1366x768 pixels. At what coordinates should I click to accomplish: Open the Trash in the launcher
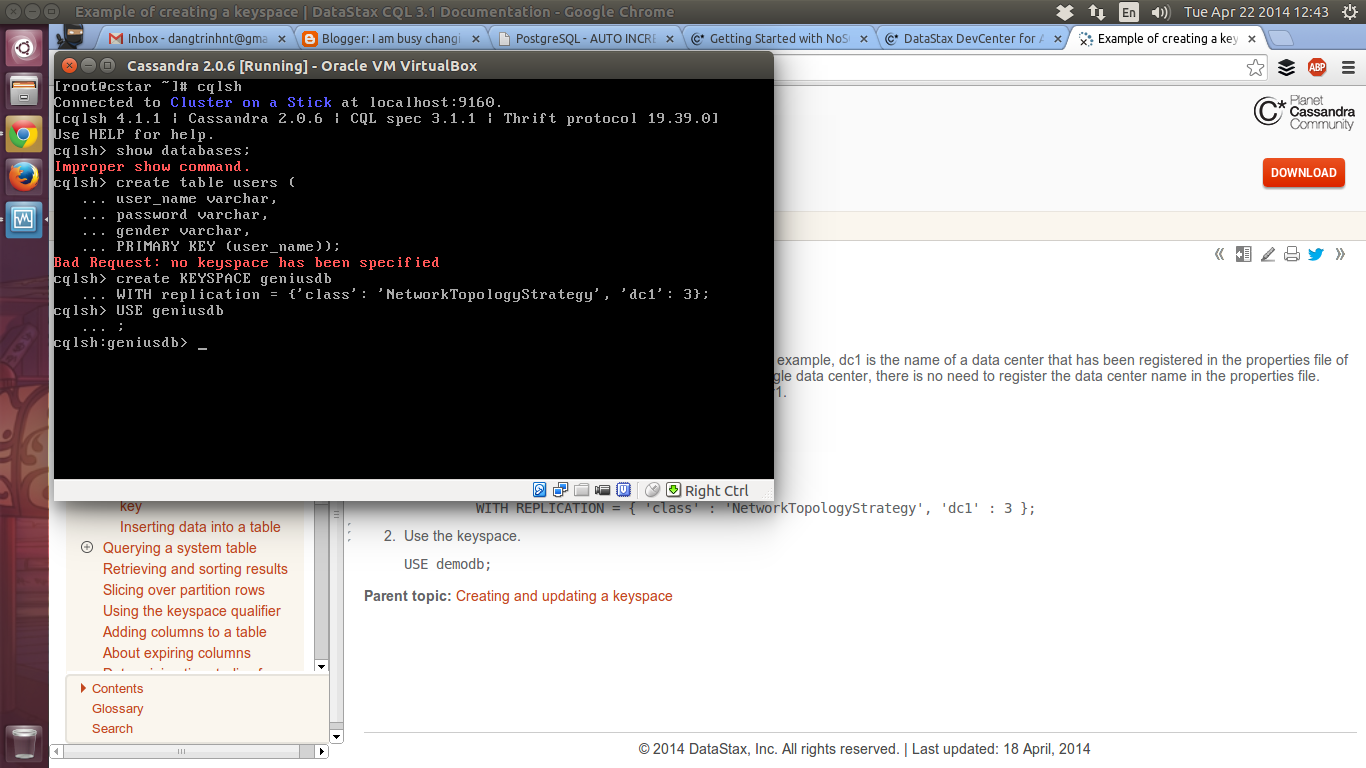point(24,744)
